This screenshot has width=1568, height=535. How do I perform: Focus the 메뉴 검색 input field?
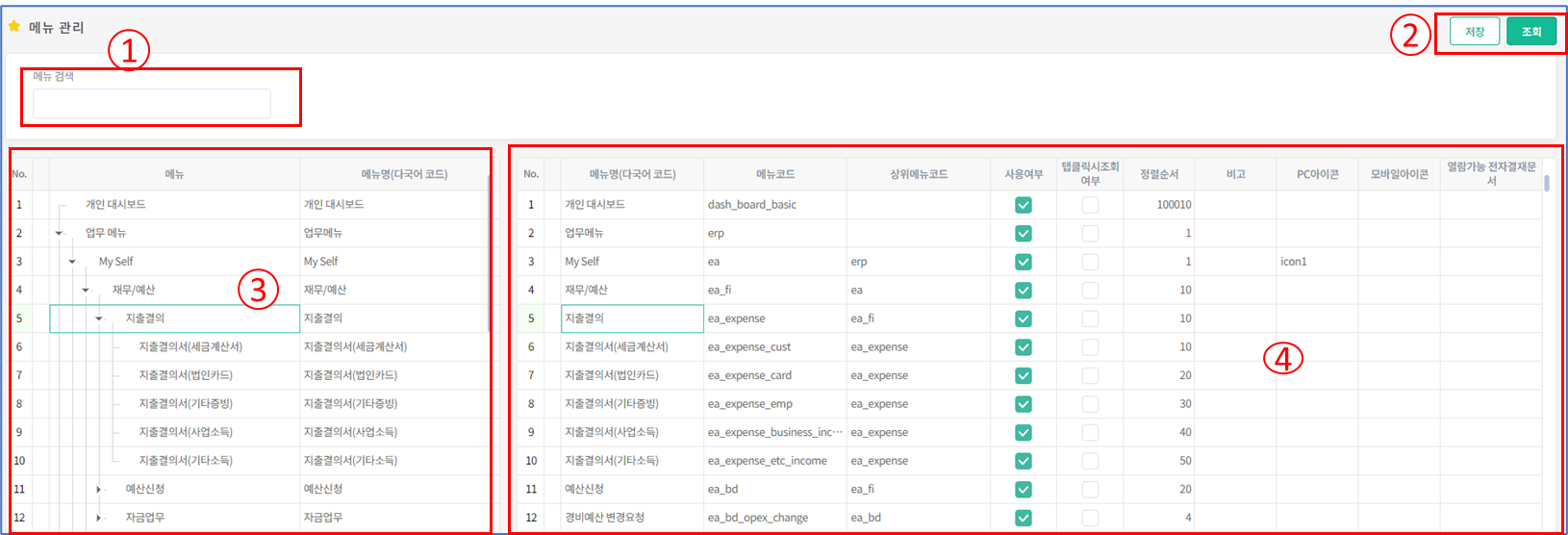pyautogui.click(x=152, y=104)
